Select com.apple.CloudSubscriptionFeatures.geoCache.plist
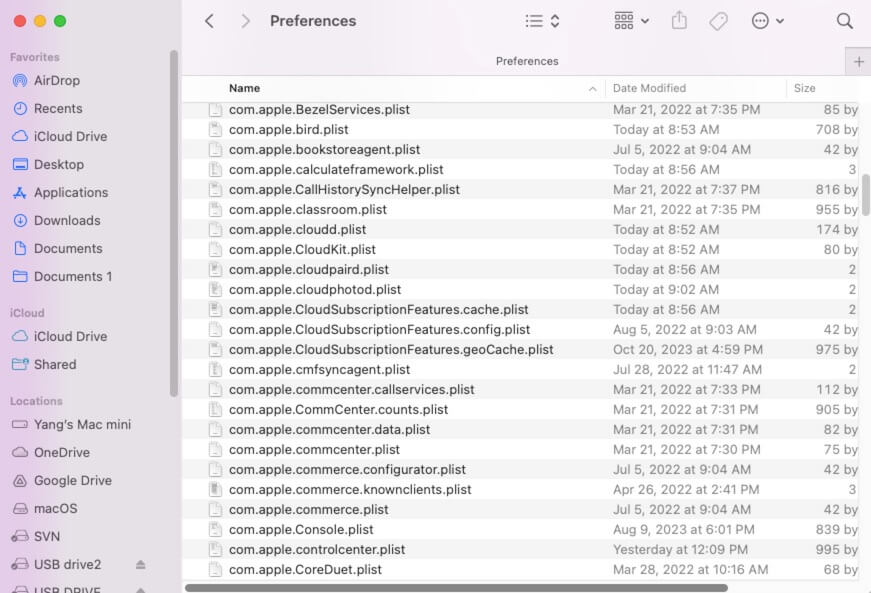 pos(391,350)
